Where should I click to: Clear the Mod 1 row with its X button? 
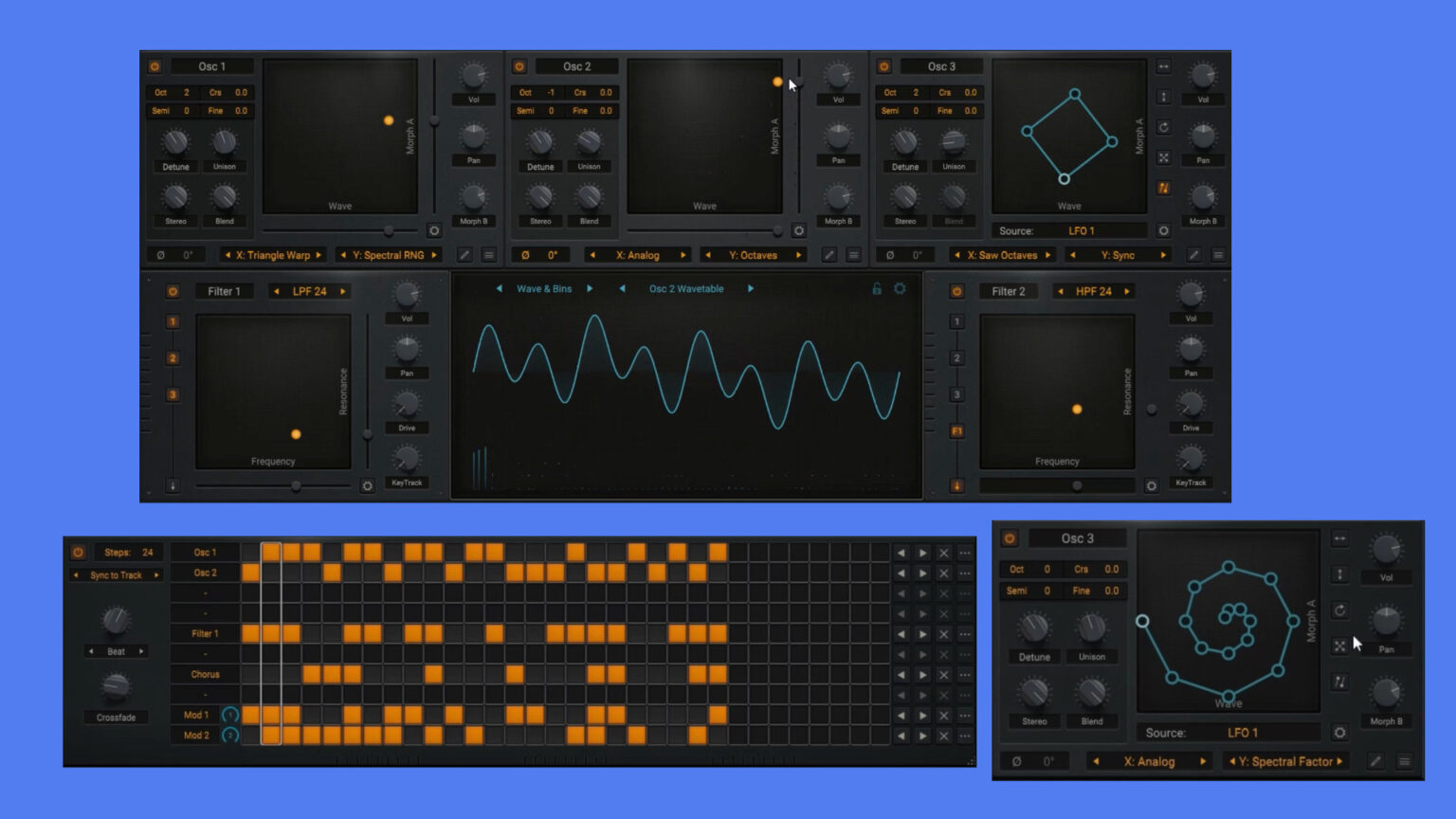(943, 716)
